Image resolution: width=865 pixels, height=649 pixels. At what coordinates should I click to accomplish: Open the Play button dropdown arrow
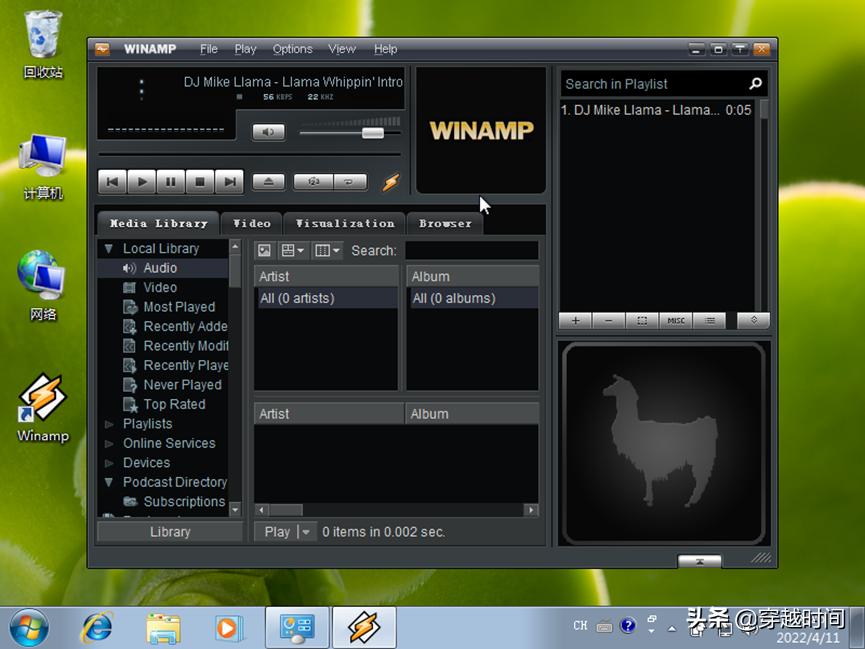click(307, 532)
